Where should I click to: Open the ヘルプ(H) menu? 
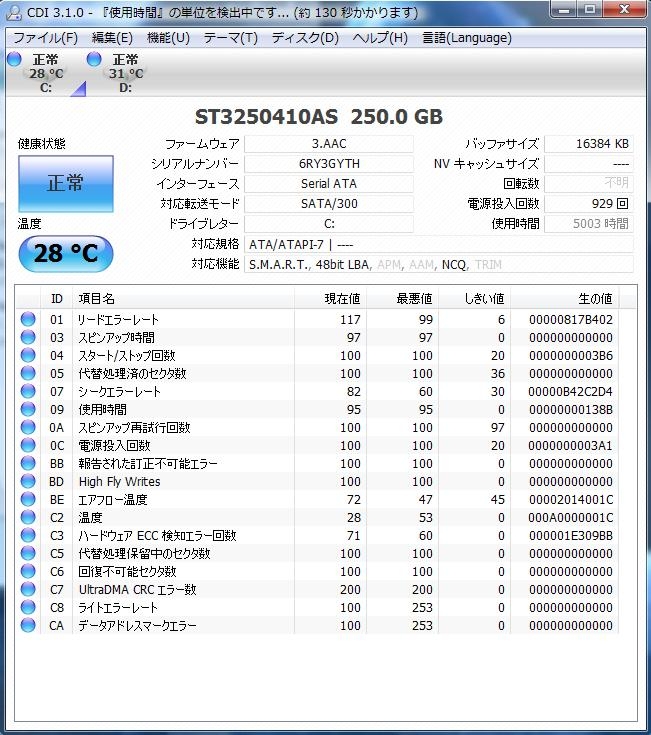click(380, 38)
